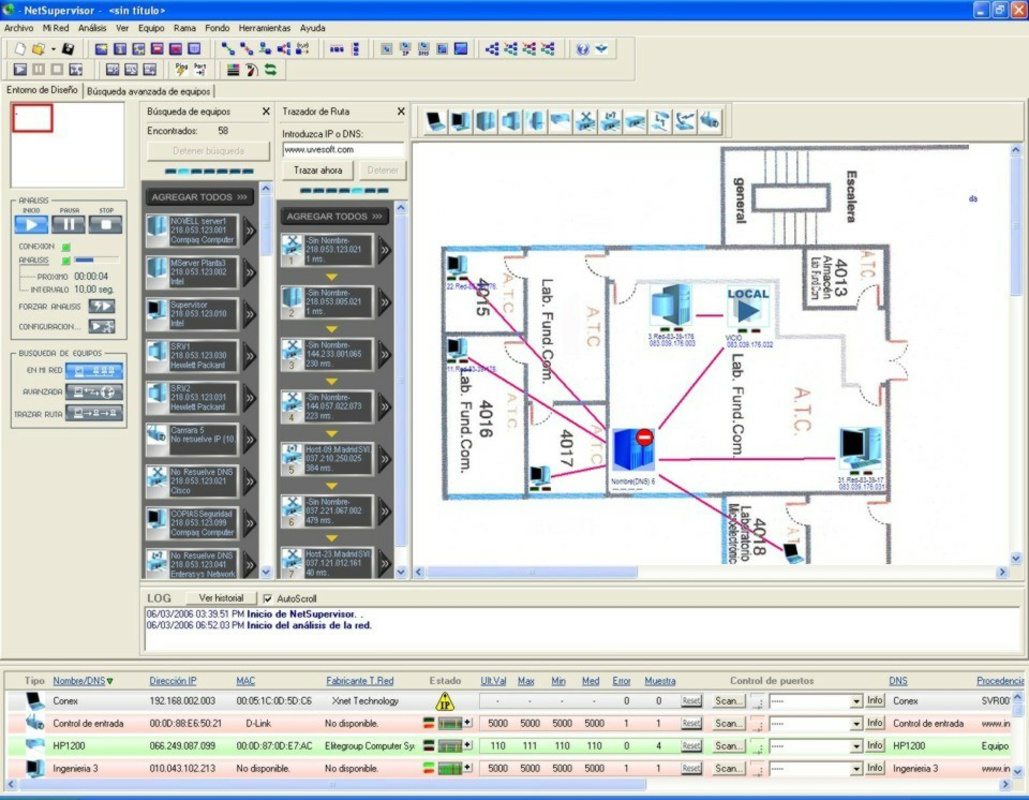Image resolution: width=1029 pixels, height=800 pixels.
Task: Click Reset button in Conex row
Action: click(691, 702)
